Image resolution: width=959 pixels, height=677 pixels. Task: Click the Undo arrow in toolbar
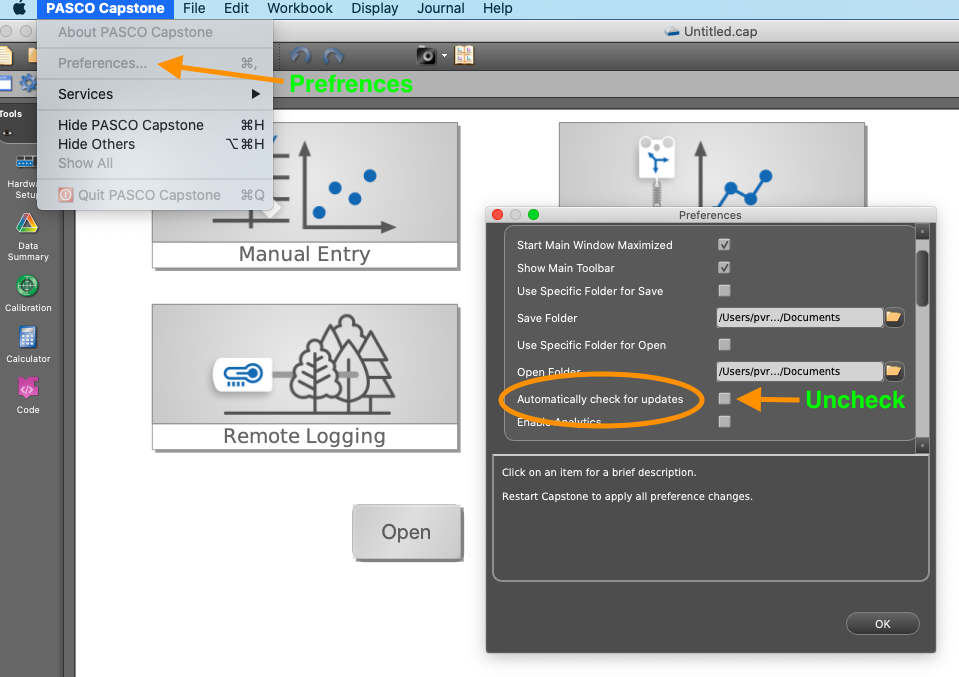tap(300, 56)
